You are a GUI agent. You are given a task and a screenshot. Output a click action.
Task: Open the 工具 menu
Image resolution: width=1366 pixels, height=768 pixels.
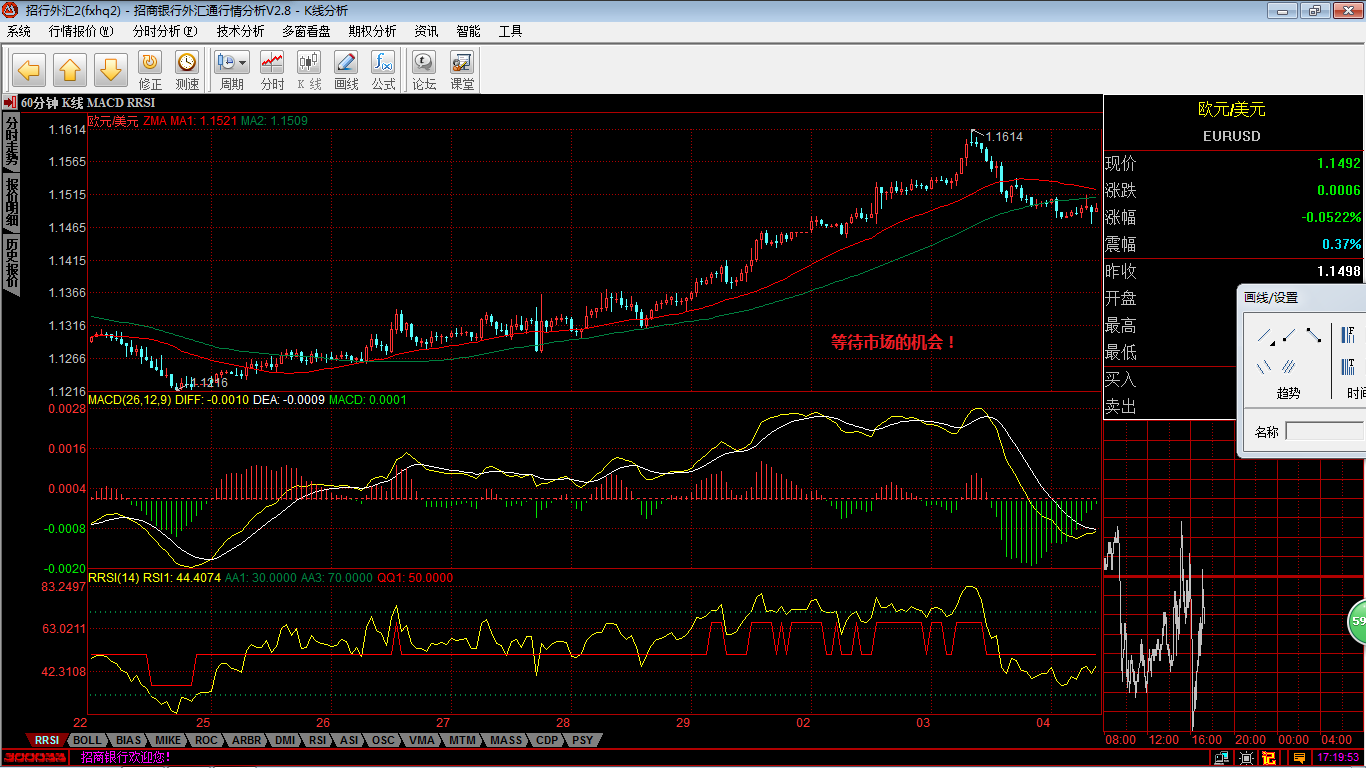coord(510,31)
